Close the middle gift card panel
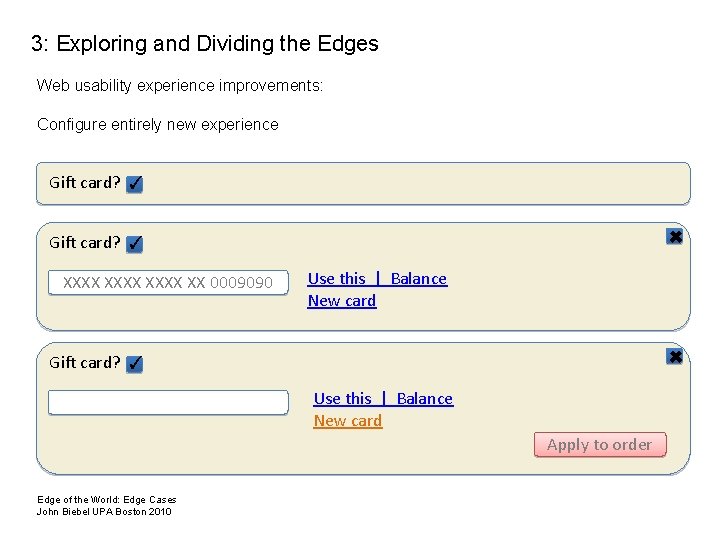This screenshot has height=540, width=720. click(x=675, y=237)
